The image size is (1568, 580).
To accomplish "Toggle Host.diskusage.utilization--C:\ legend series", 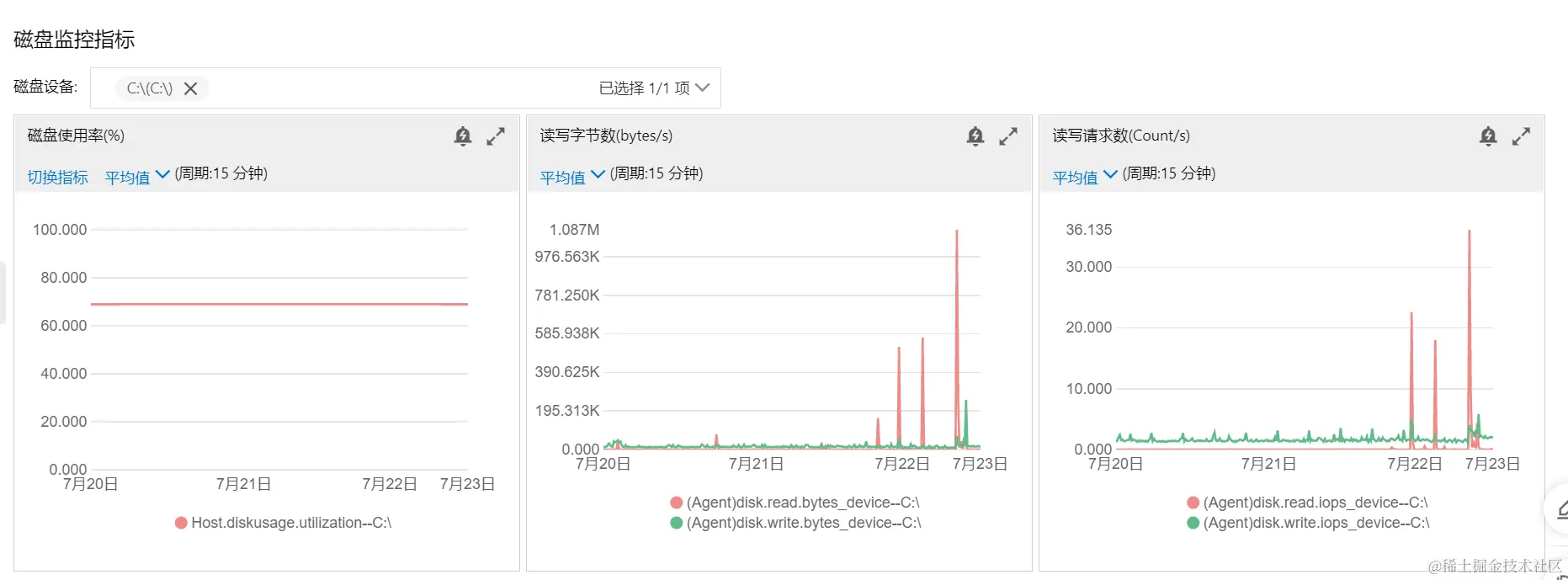I will click(283, 523).
